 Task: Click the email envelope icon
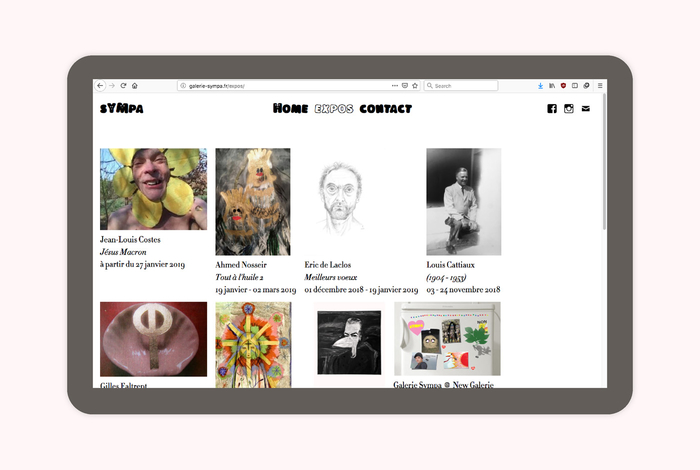tap(586, 108)
